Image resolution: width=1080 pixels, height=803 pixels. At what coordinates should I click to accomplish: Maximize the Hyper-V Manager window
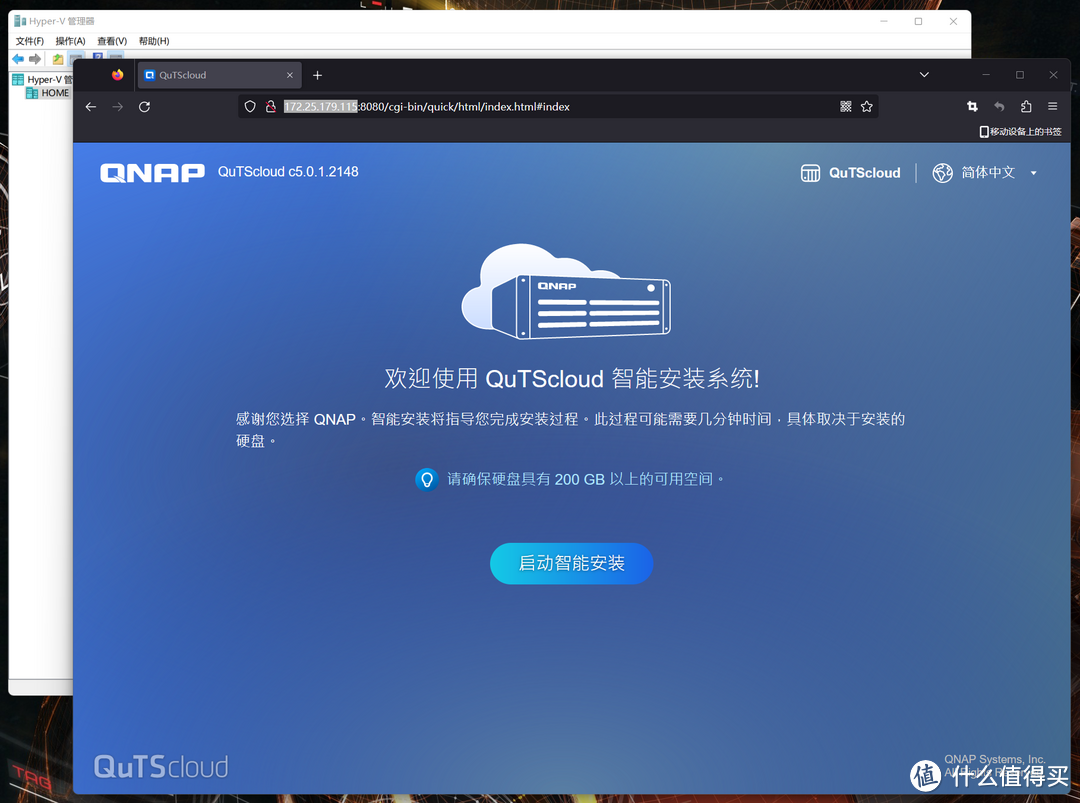point(918,21)
